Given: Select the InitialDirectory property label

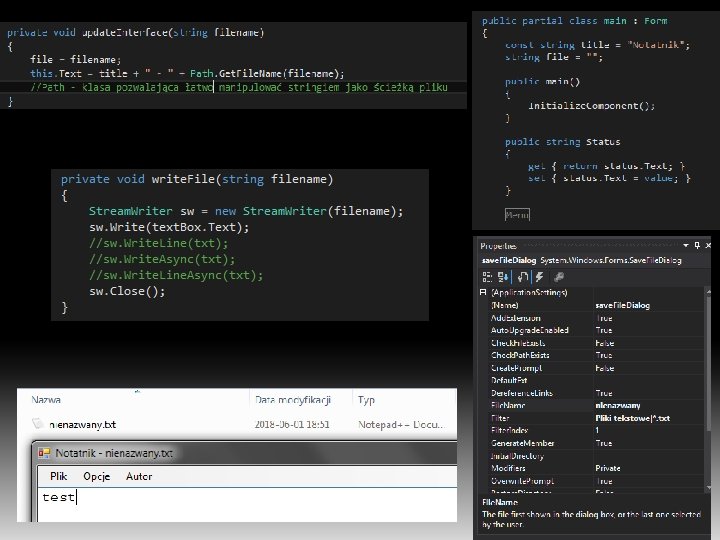Looking at the screenshot, I should pyautogui.click(x=517, y=456).
